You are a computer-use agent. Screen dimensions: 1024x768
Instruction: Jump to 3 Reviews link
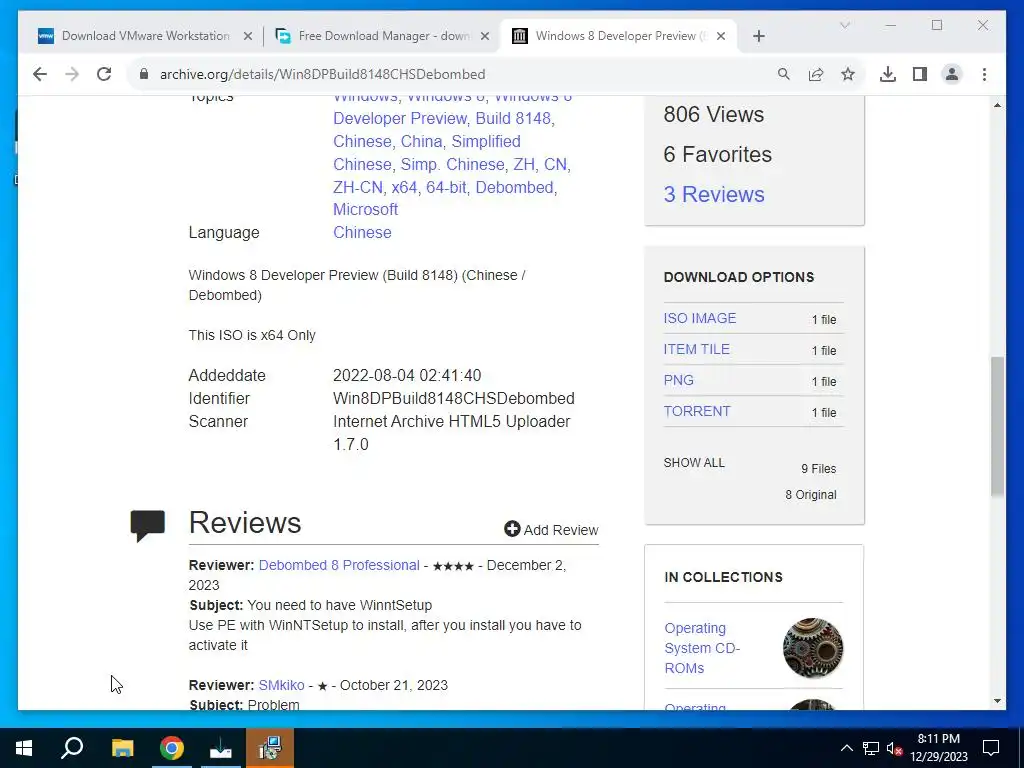714,194
